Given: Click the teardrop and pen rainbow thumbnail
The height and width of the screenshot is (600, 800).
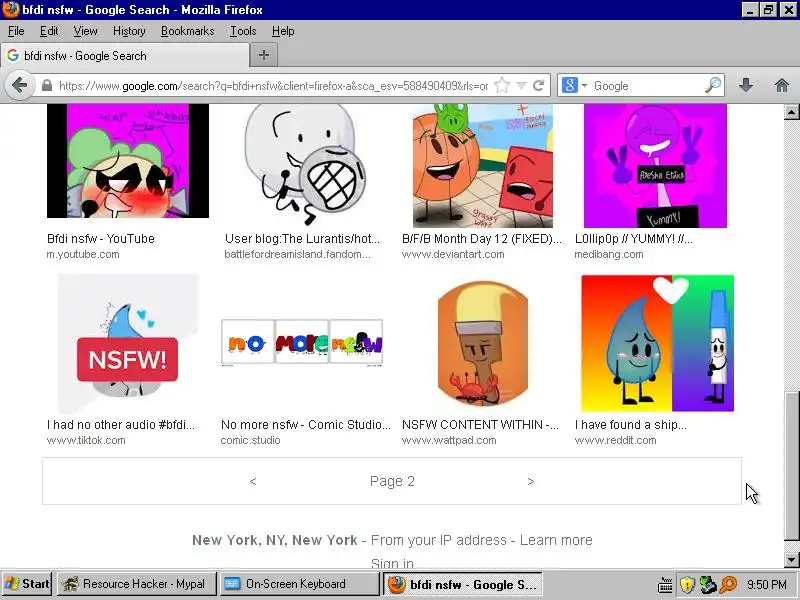Looking at the screenshot, I should point(658,343).
